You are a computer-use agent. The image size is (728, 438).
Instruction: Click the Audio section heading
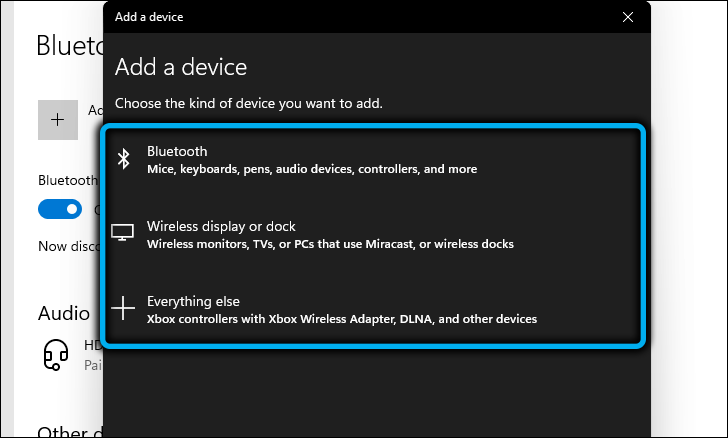pos(64,313)
